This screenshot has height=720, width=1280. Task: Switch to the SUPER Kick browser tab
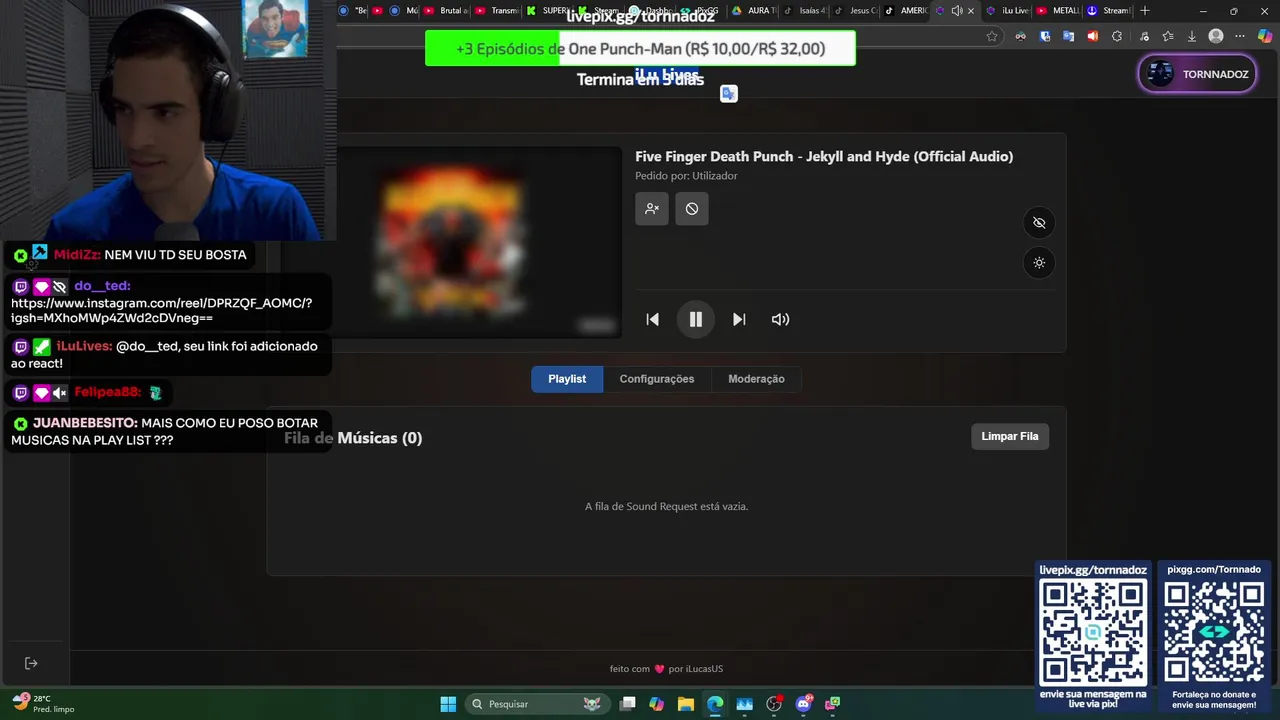[x=548, y=11]
